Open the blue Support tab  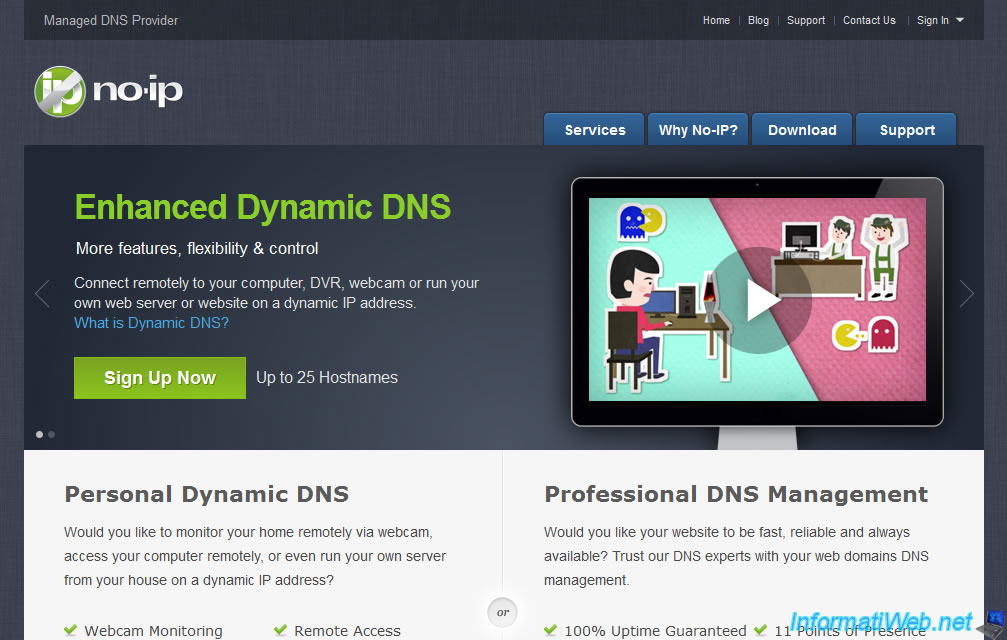(907, 130)
